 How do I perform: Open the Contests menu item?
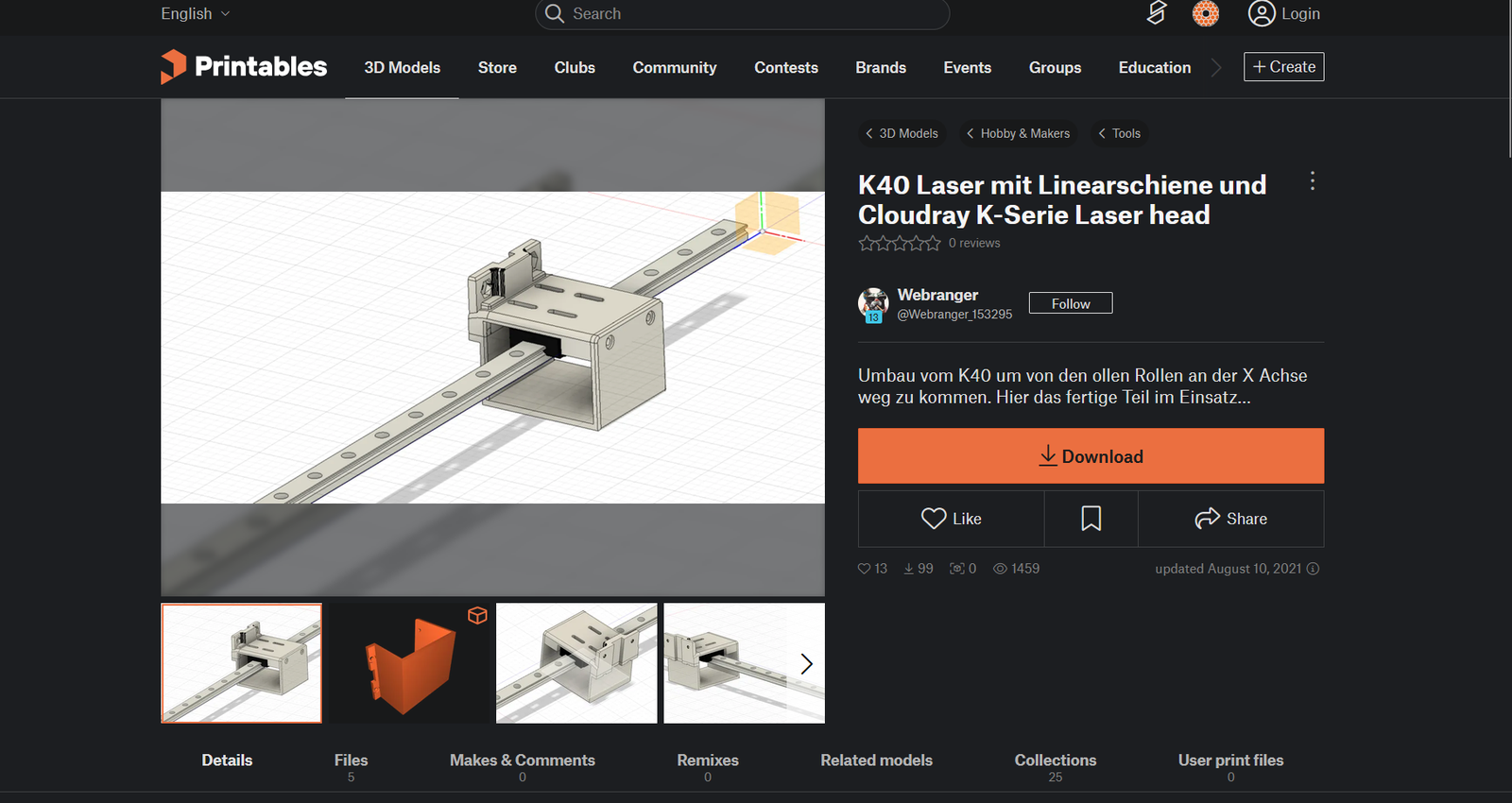(x=786, y=68)
